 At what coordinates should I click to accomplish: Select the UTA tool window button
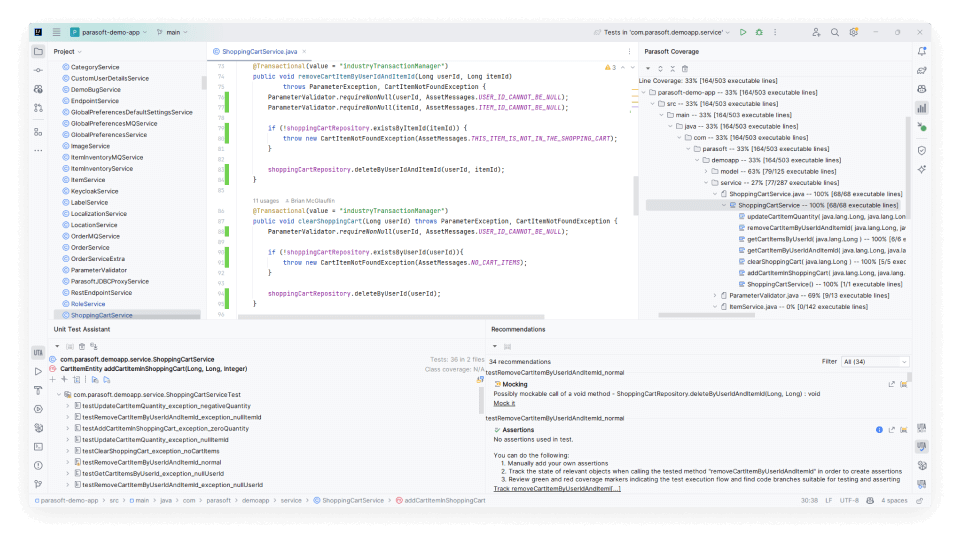[x=38, y=353]
